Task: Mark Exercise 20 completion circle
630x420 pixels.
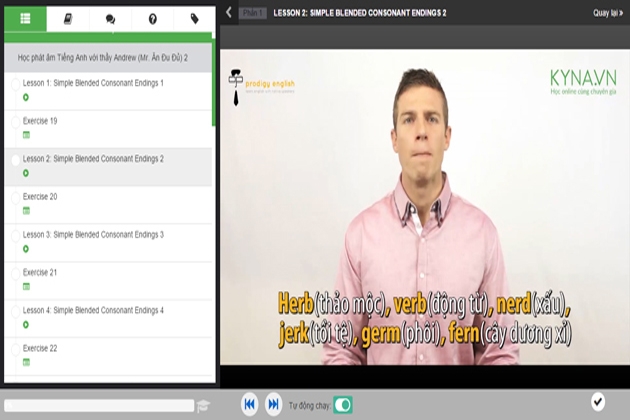Action: click(16, 198)
